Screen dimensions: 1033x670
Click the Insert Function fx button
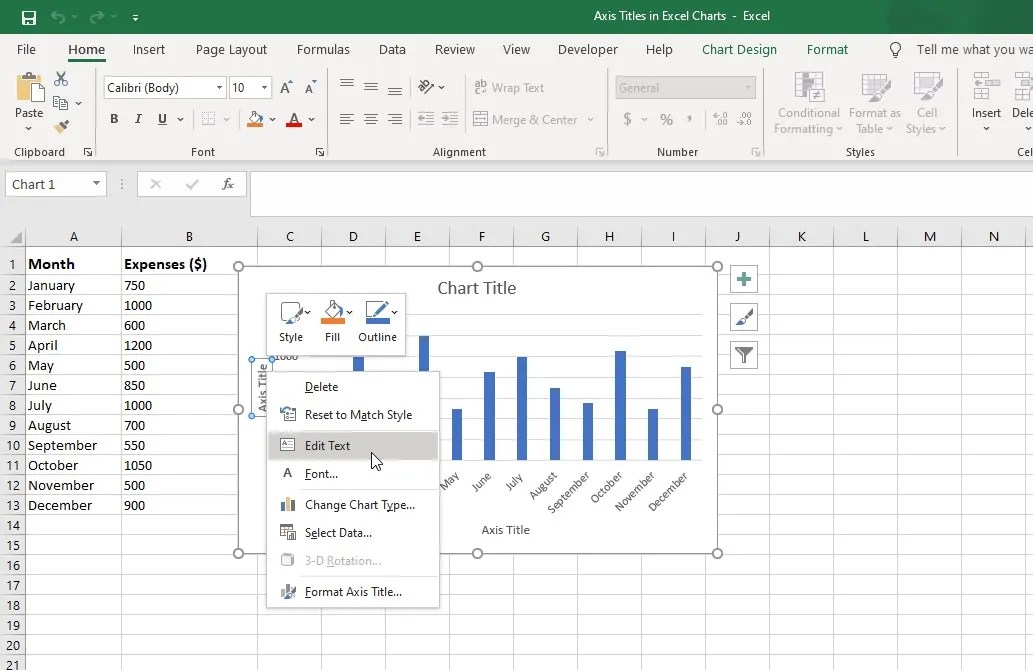tap(228, 184)
